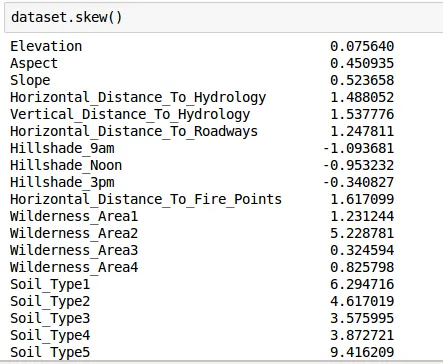The height and width of the screenshot is (364, 443).
Task: Click the dataset.skew() code cell input
Action: pos(223,17)
